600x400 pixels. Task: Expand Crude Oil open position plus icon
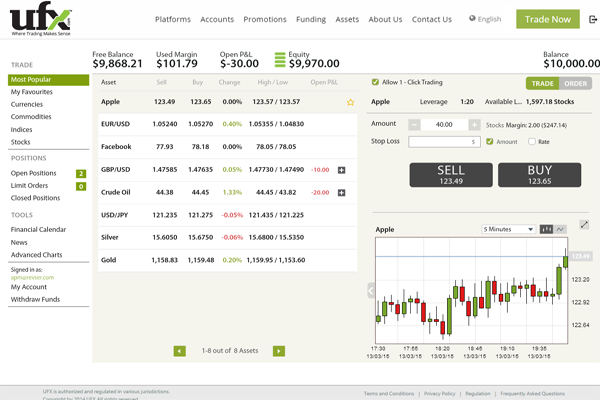342,193
